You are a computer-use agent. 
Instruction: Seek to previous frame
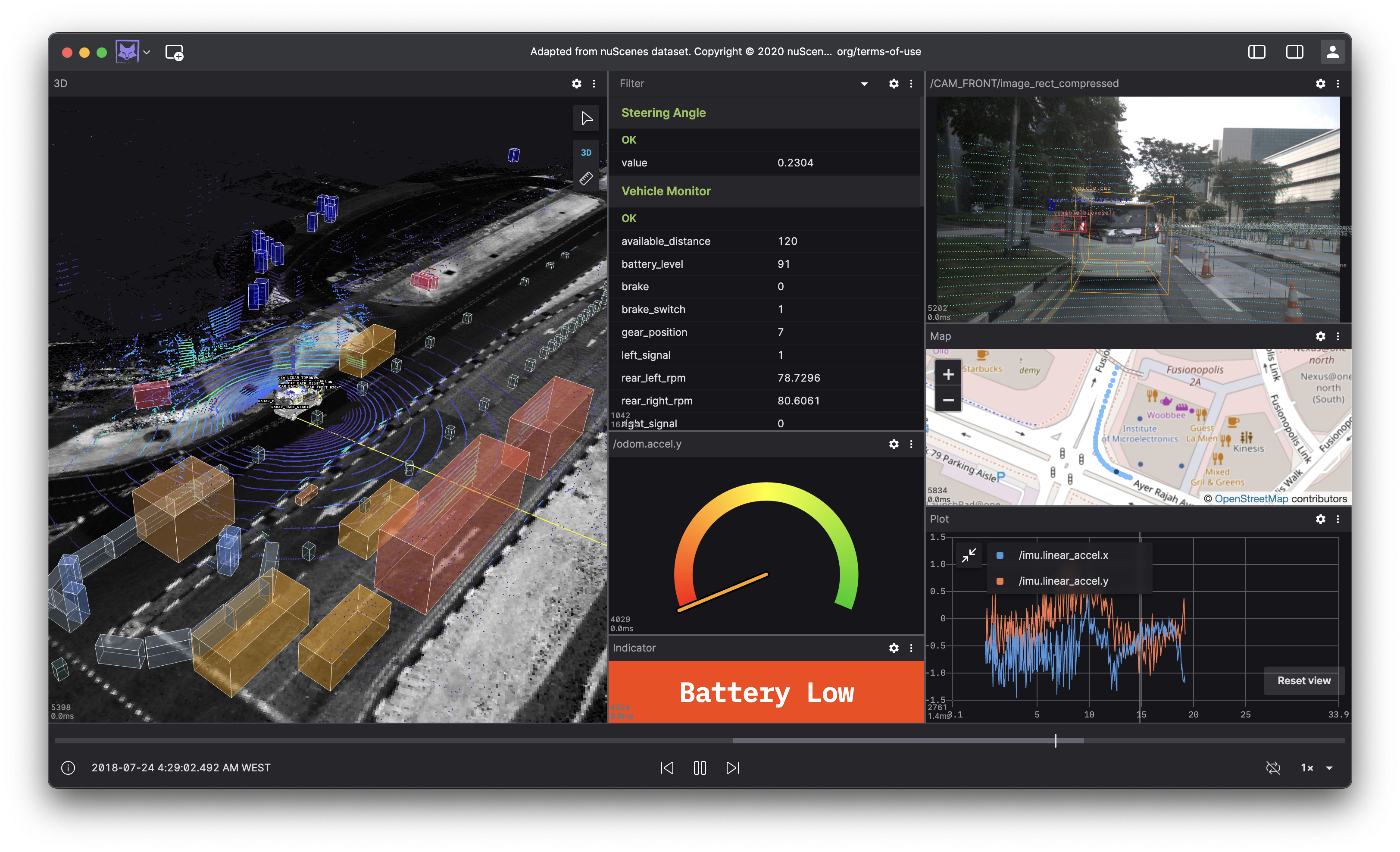click(x=666, y=768)
